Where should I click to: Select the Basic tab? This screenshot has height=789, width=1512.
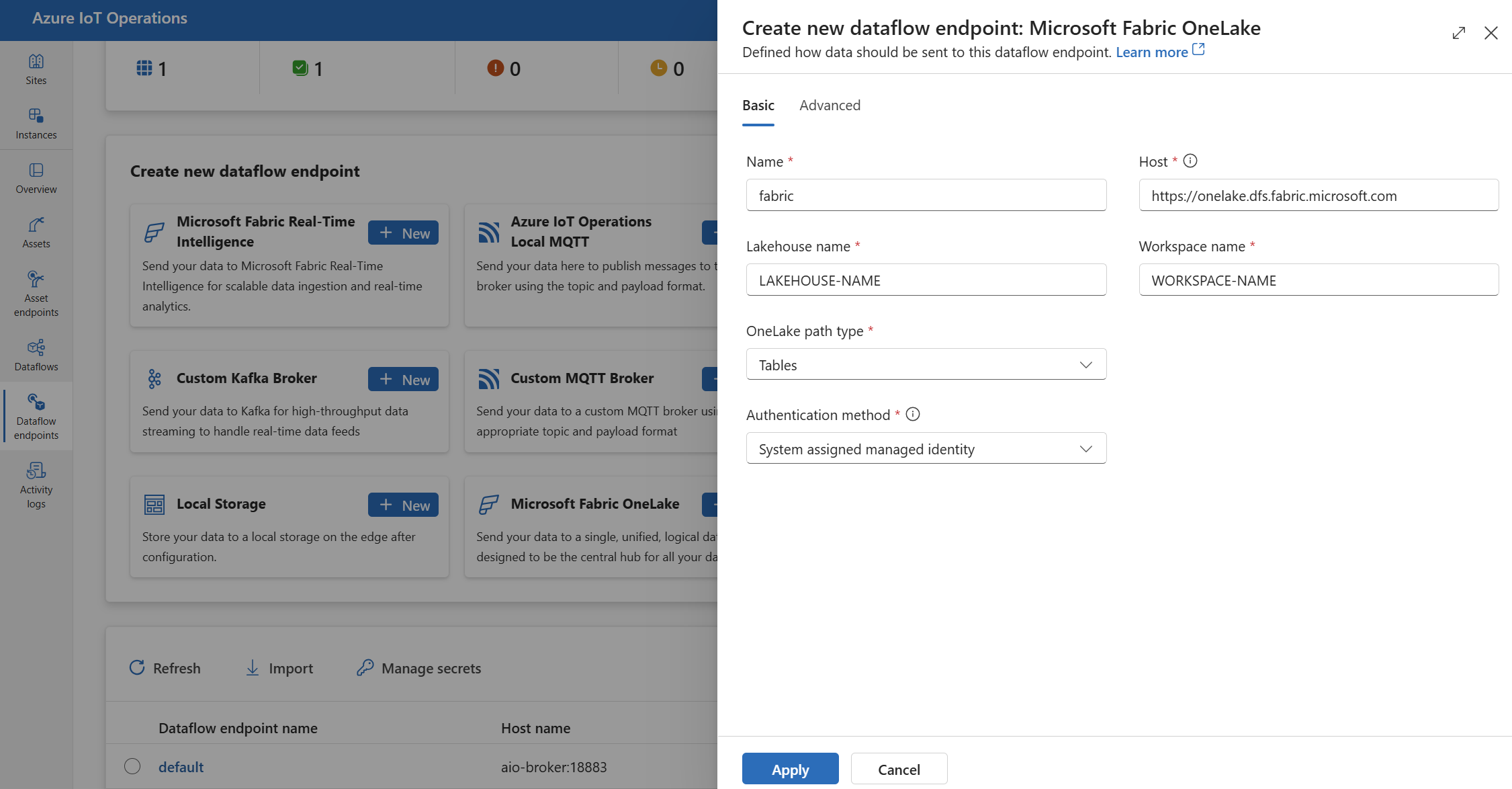point(758,104)
